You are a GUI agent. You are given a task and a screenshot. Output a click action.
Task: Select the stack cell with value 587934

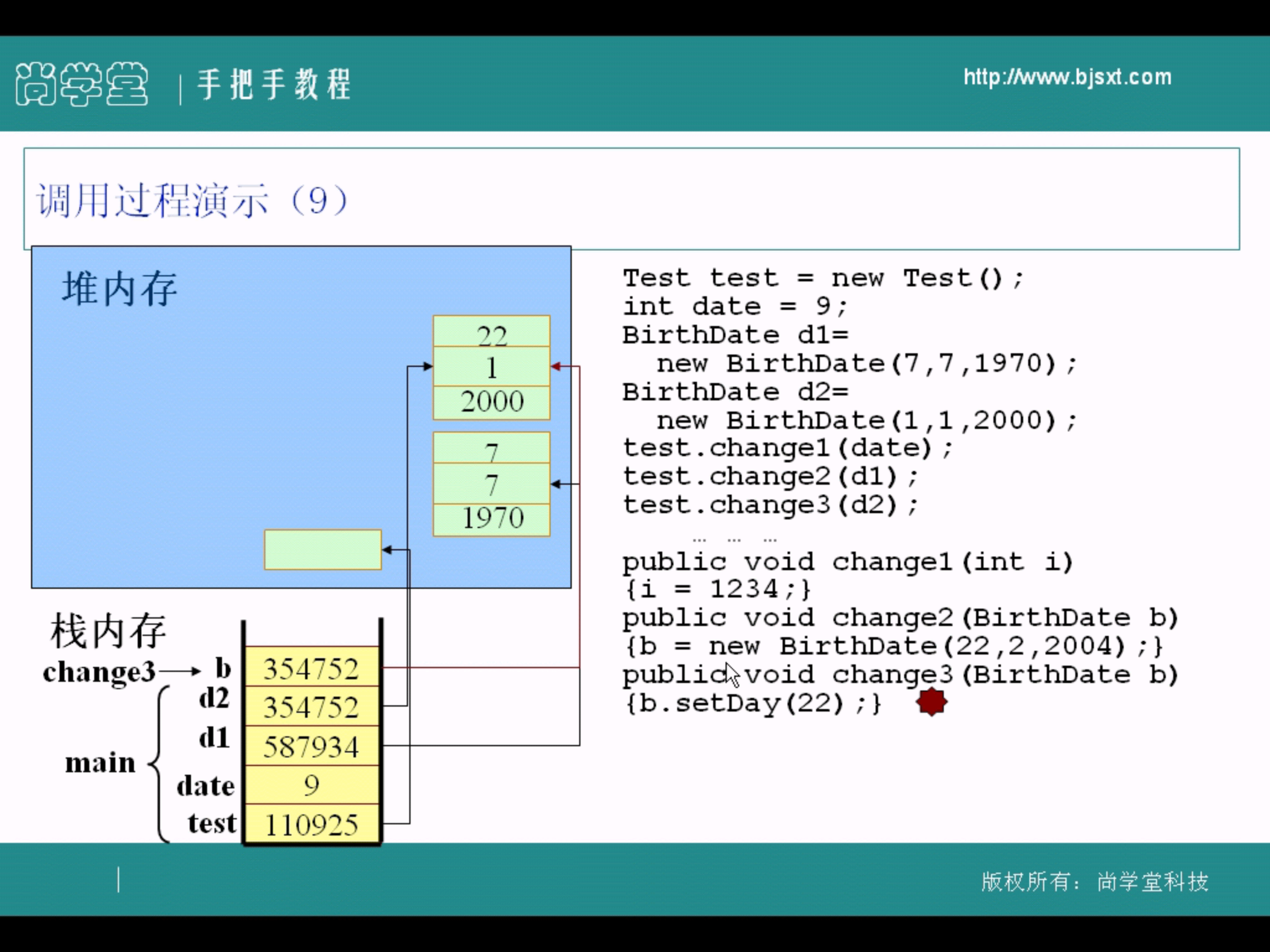pyautogui.click(x=312, y=746)
